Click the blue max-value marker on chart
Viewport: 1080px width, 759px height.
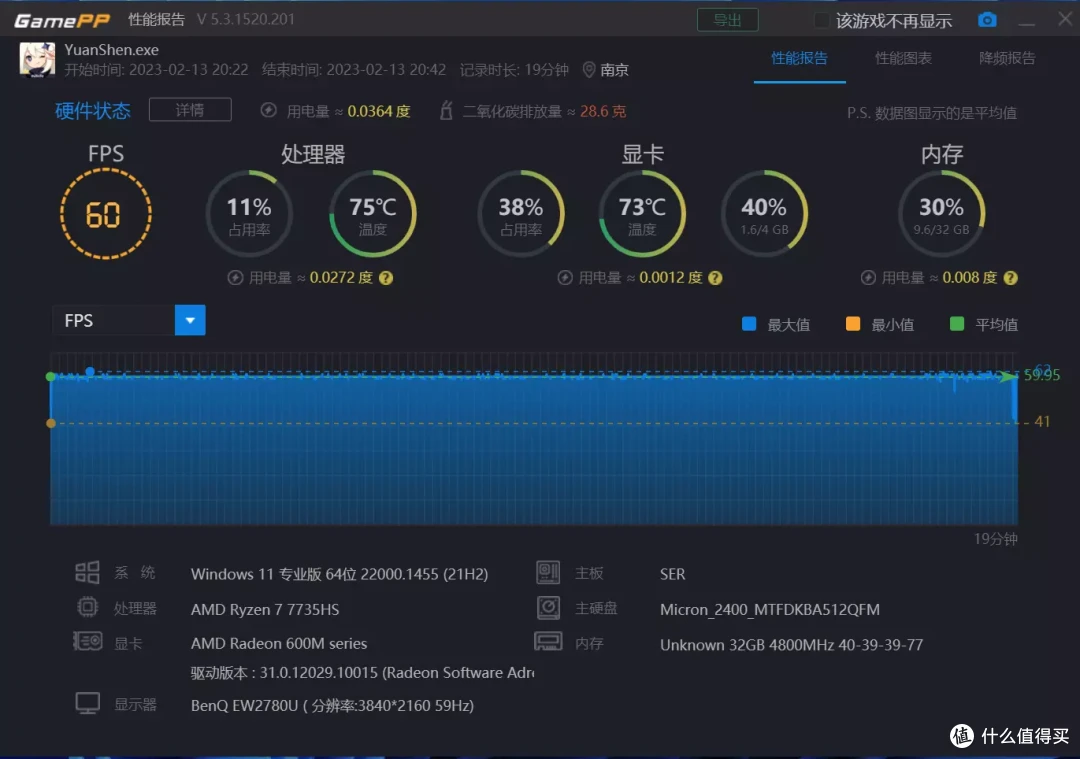pos(90,372)
